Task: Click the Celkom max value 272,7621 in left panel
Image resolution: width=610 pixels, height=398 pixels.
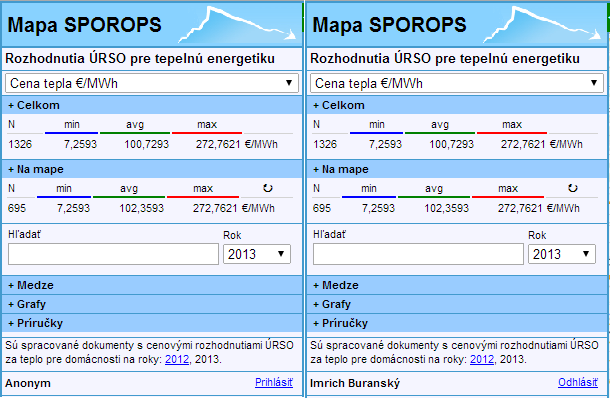Action: pyautogui.click(x=218, y=144)
